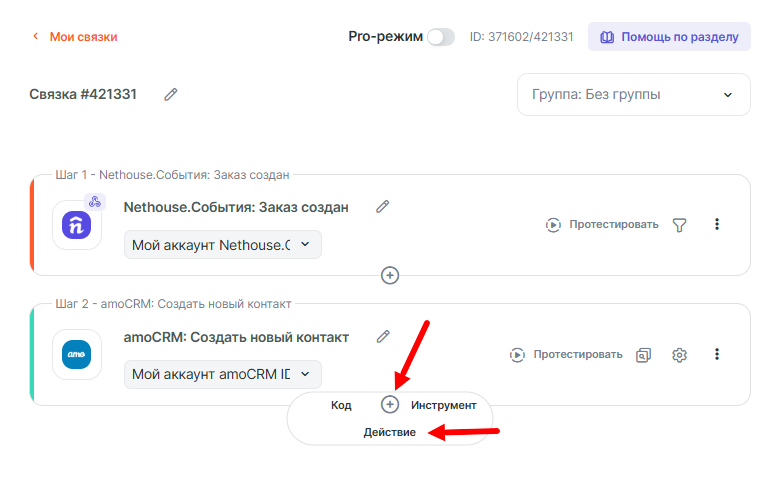Click the pencil icon next to Связка #421331
780x481 pixels.
point(171,94)
